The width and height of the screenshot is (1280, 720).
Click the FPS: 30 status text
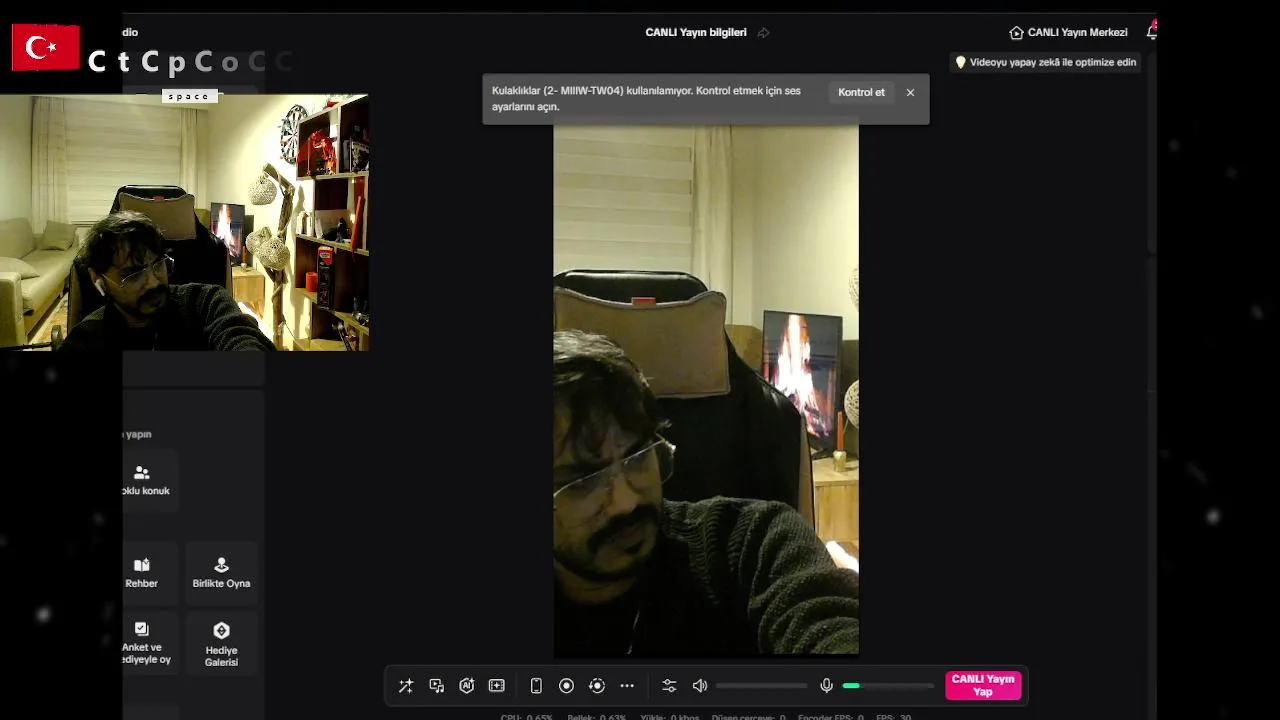click(893, 717)
